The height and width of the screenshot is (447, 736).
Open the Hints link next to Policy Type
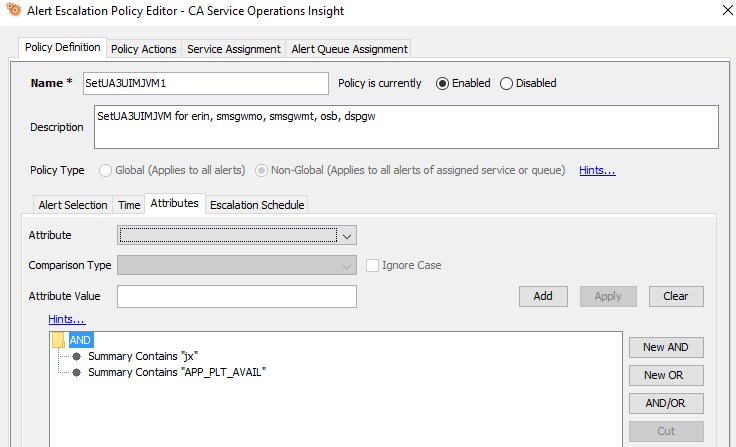click(x=597, y=170)
